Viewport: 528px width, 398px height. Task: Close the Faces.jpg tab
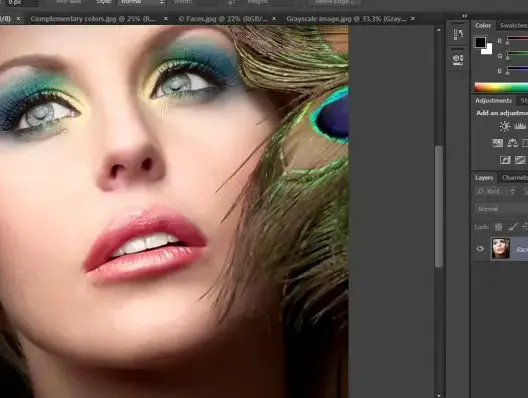[x=274, y=19]
